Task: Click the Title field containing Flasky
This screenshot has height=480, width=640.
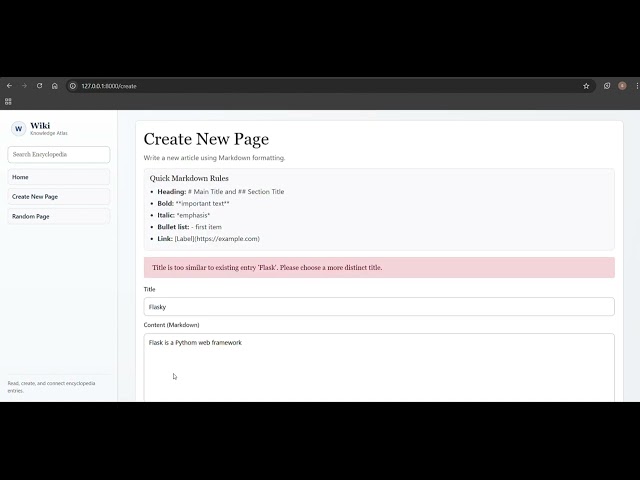Action: [379, 307]
